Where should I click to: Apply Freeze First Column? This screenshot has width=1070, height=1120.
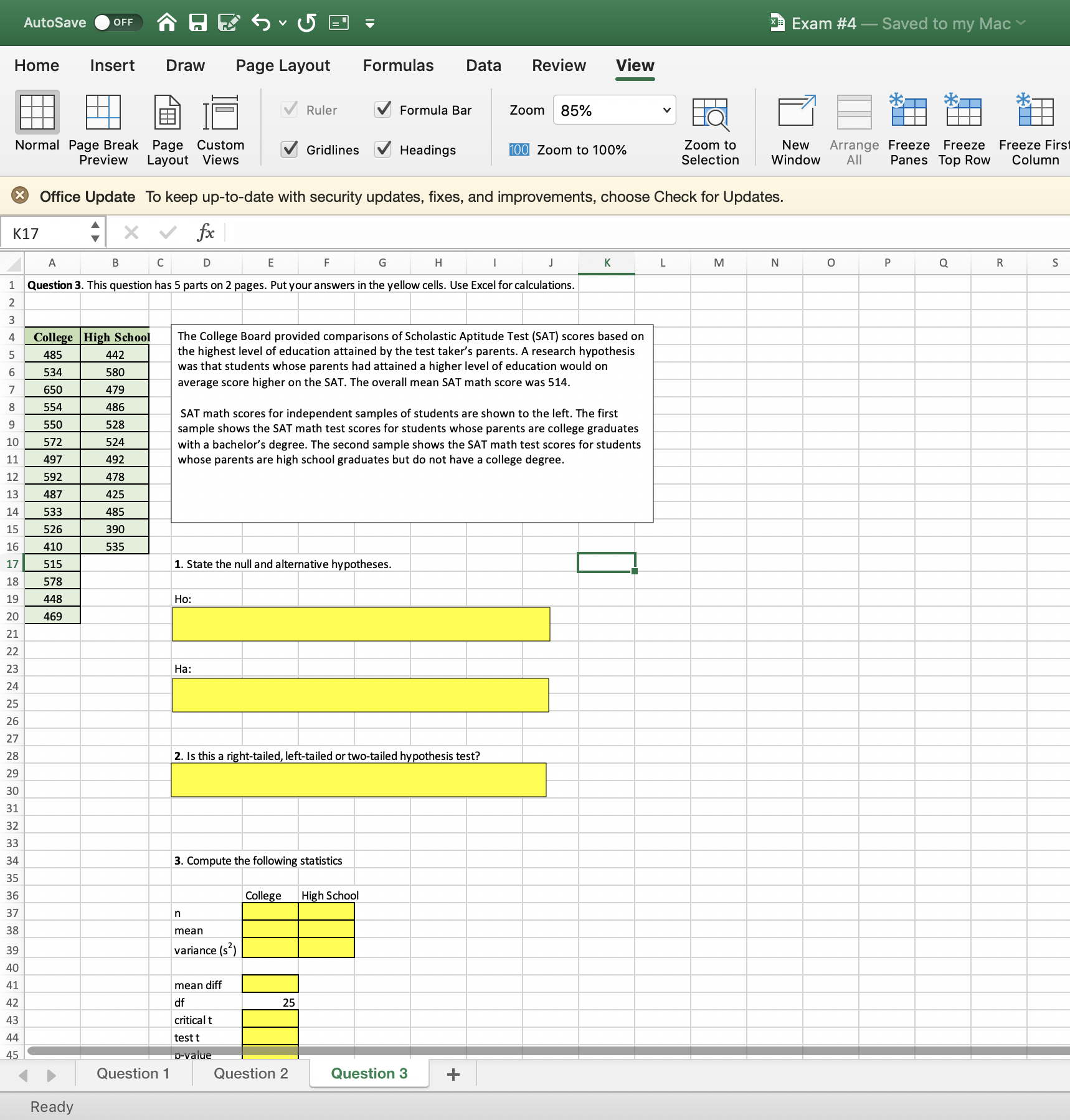[x=1033, y=125]
